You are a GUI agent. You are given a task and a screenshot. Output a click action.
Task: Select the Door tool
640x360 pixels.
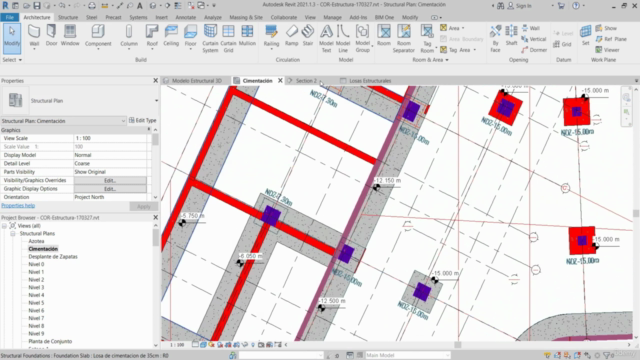coord(51,35)
